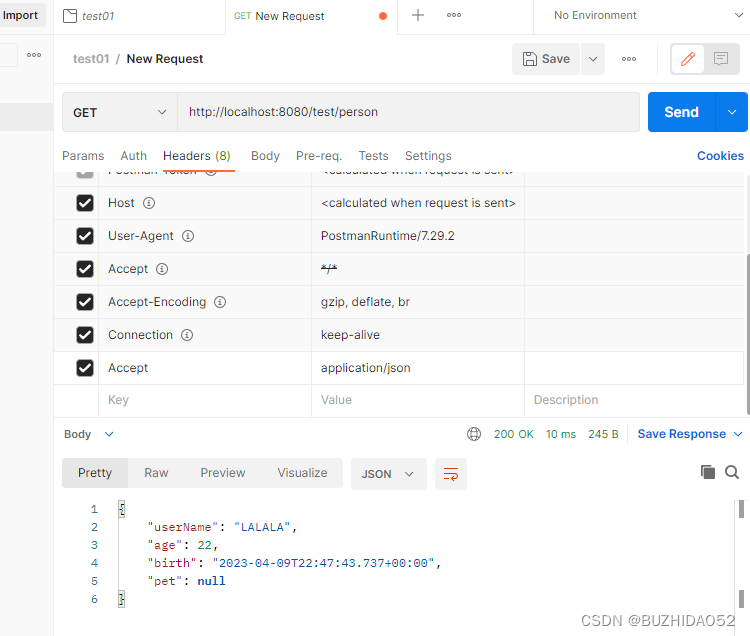Select the Visualize response view
Viewport: 750px width, 636px height.
pyautogui.click(x=302, y=473)
